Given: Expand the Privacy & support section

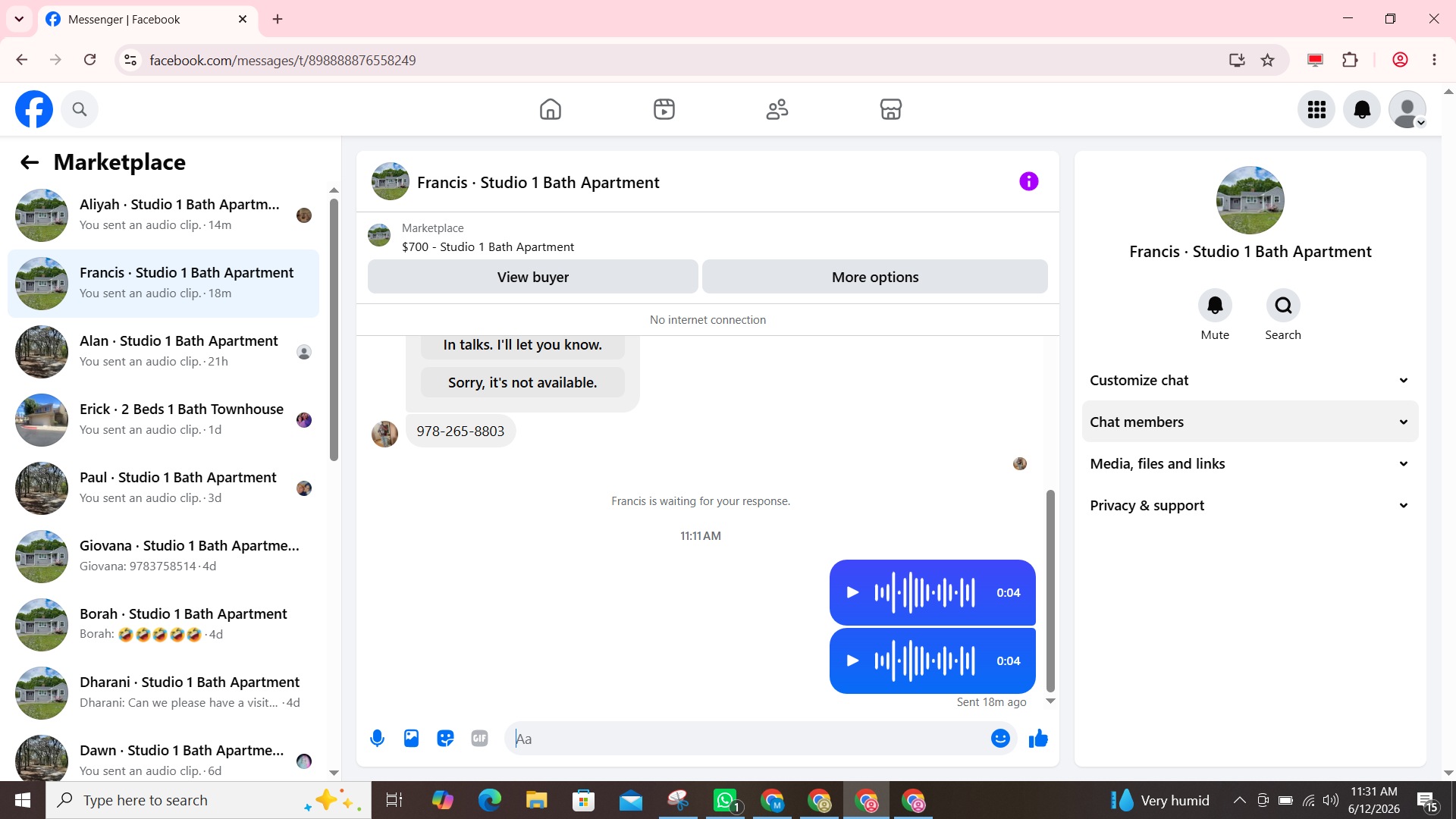Looking at the screenshot, I should [1250, 505].
